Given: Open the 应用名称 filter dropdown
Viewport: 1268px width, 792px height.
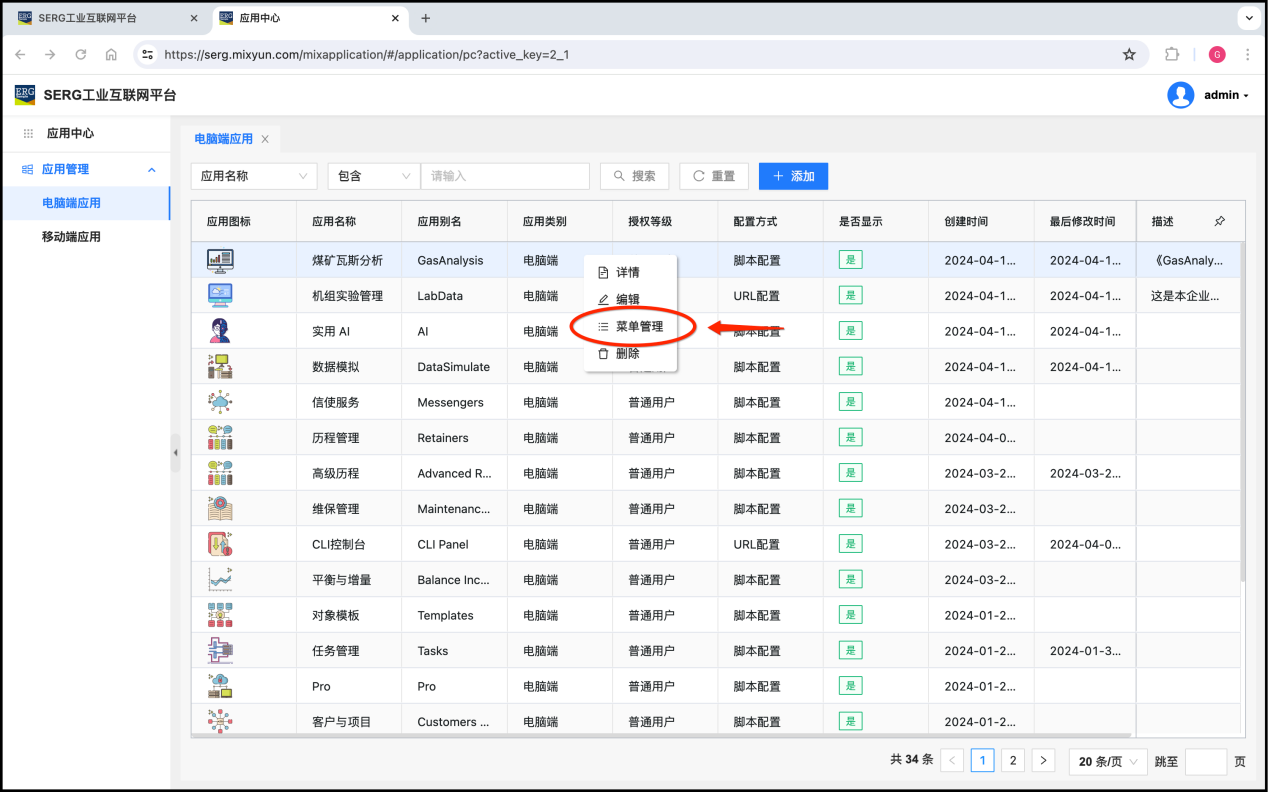Looking at the screenshot, I should (254, 176).
